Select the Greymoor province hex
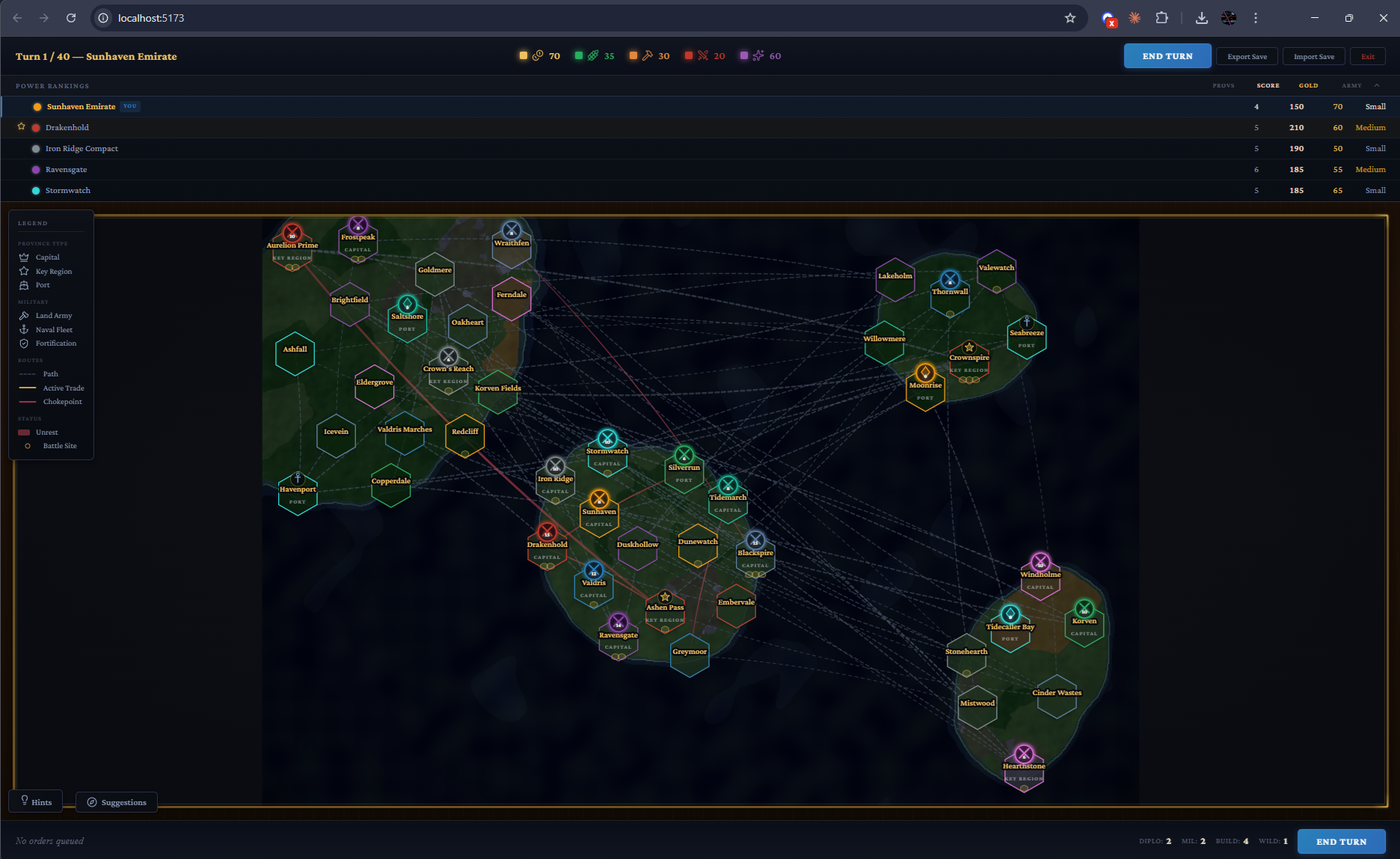Screen dimensions: 1400x859 (x=690, y=655)
